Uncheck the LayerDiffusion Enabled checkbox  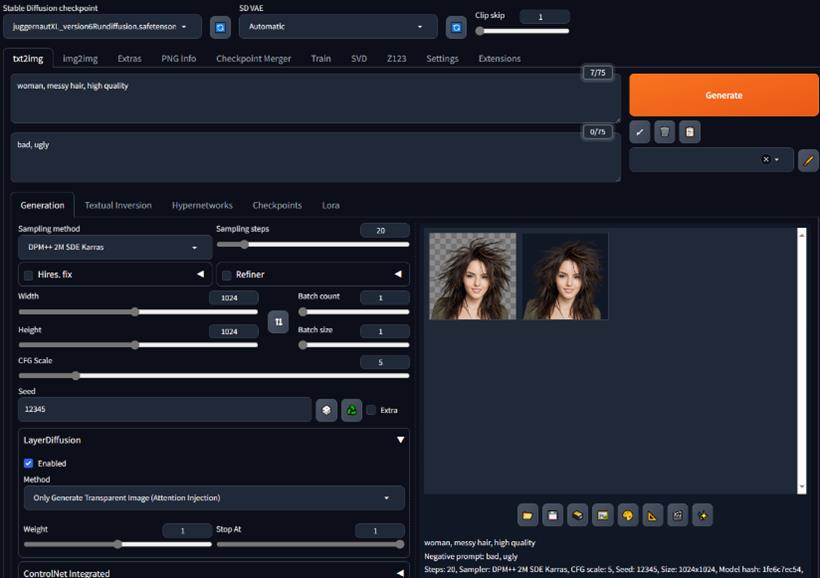[28, 463]
